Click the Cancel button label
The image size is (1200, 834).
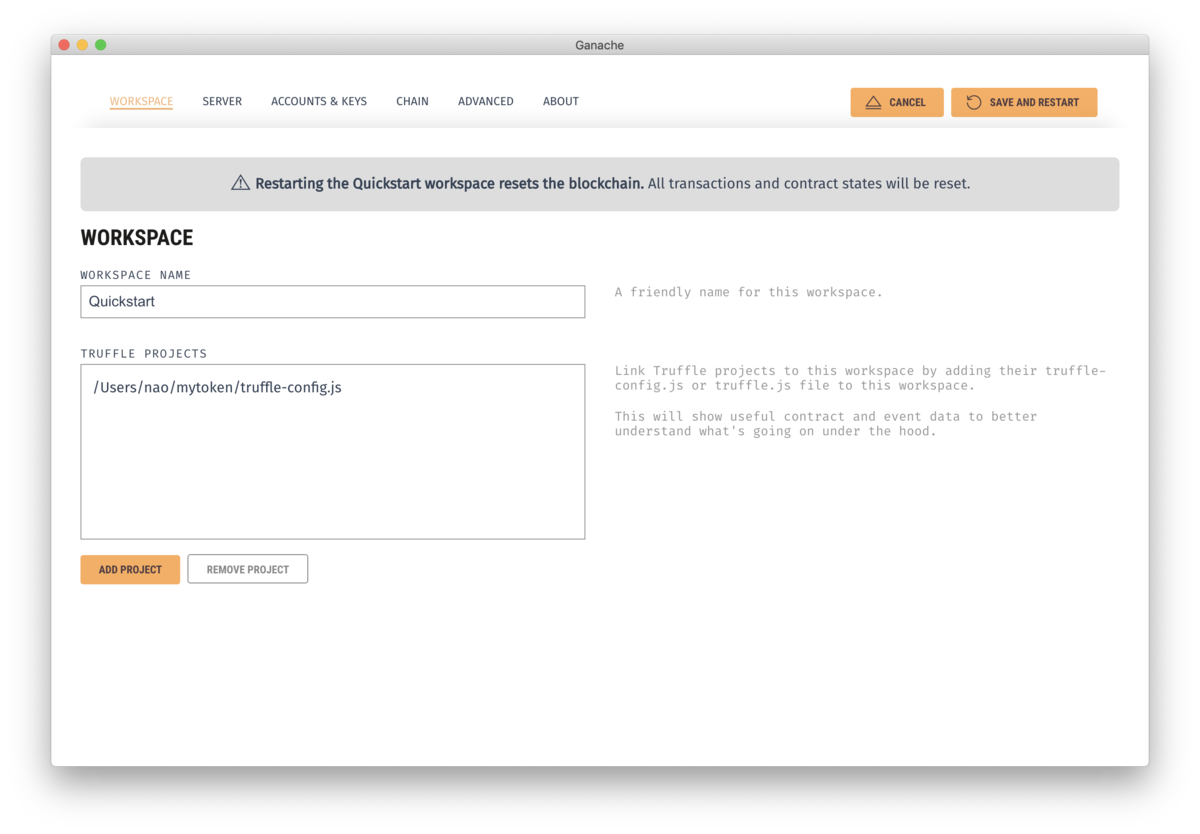pos(907,102)
